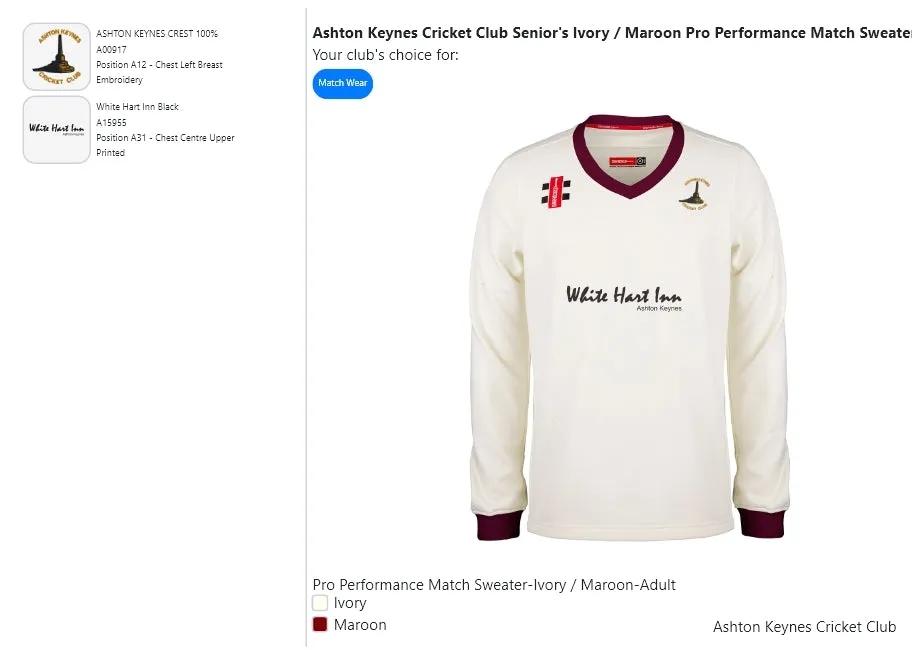Screen dimensions: 920x650
Task: Click the Ashton Keynes crest thumbnail
Action: pyautogui.click(x=57, y=57)
